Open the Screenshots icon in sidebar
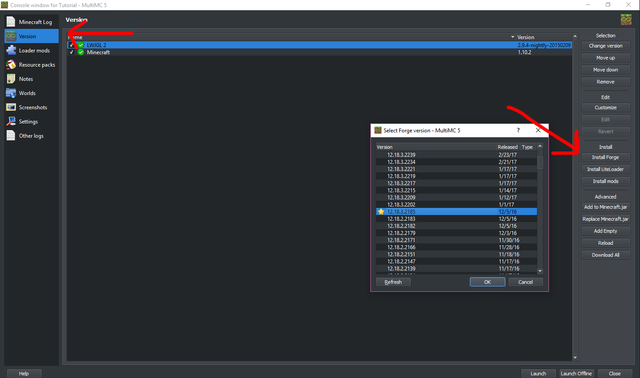Screen dimensions: 640x378 pos(11,107)
